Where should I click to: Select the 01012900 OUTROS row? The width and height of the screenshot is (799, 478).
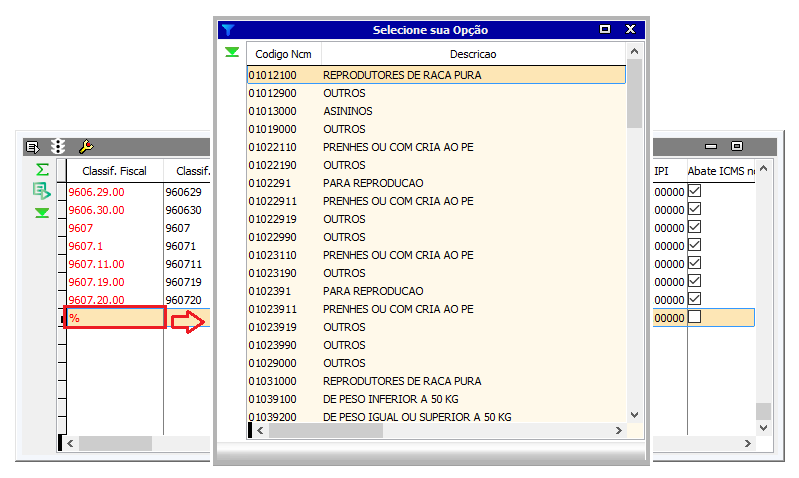436,93
